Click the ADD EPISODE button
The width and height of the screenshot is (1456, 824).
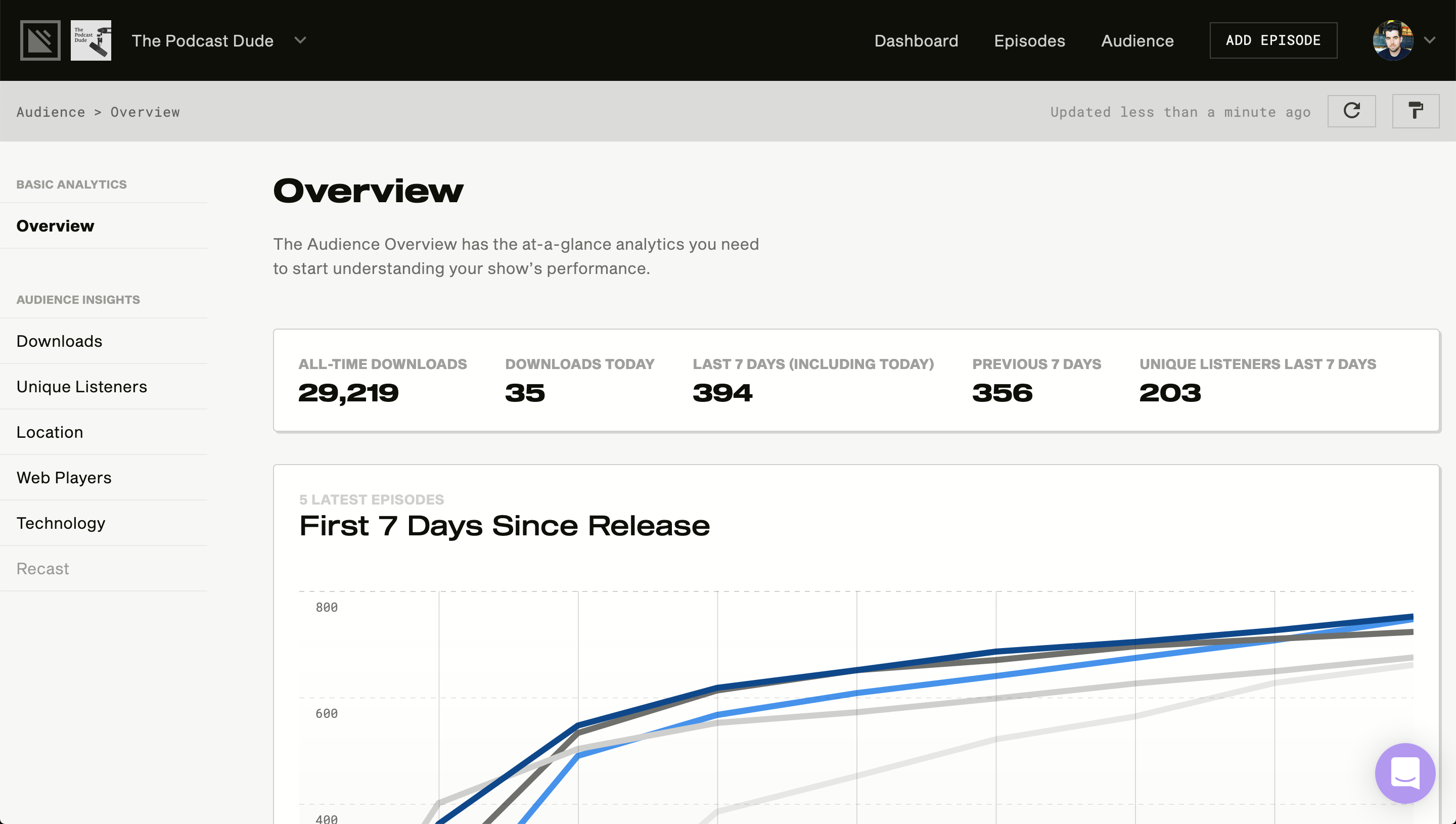(1273, 40)
